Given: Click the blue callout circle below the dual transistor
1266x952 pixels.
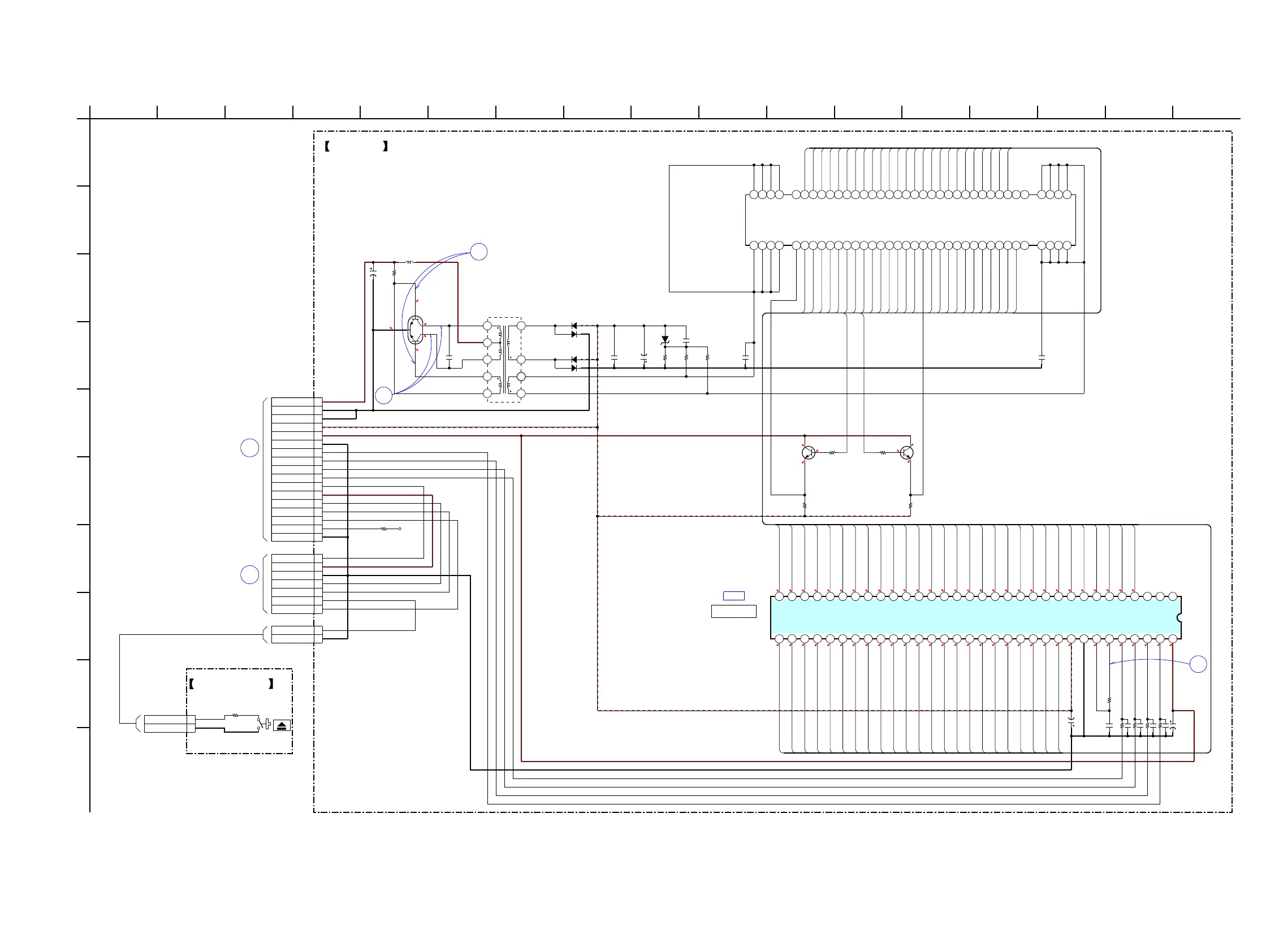Looking at the screenshot, I should pyautogui.click(x=383, y=395).
